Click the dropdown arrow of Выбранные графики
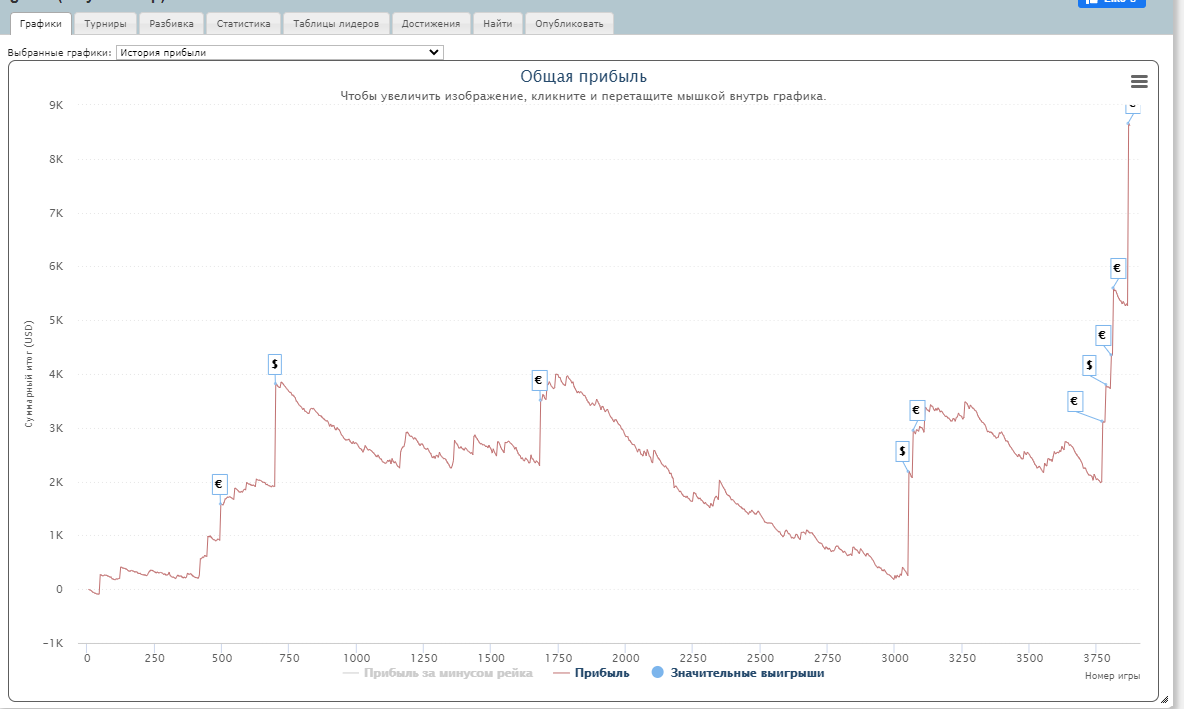This screenshot has height=709, width=1184. pyautogui.click(x=433, y=52)
